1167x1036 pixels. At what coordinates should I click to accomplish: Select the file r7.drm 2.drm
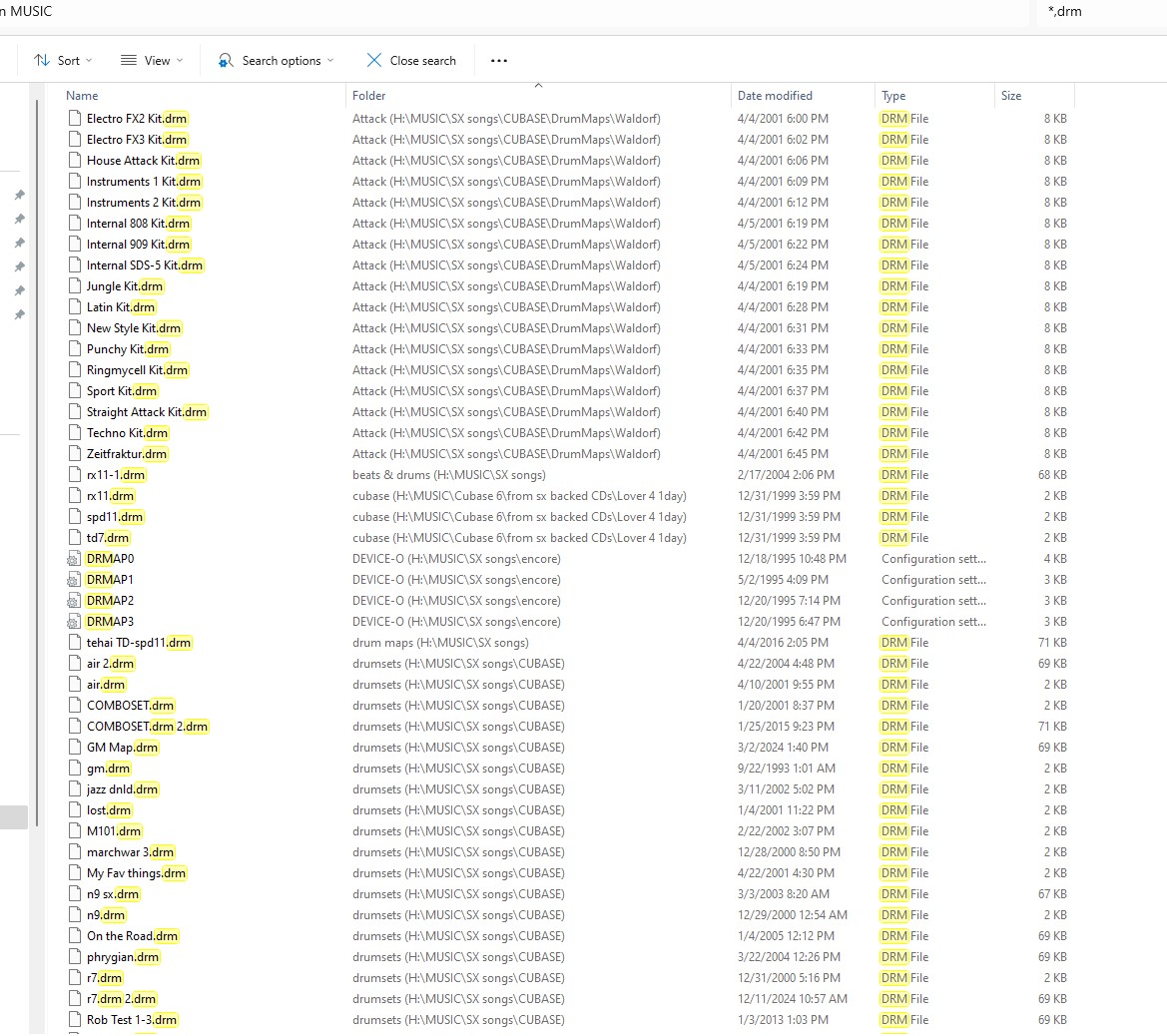[x=122, y=999]
